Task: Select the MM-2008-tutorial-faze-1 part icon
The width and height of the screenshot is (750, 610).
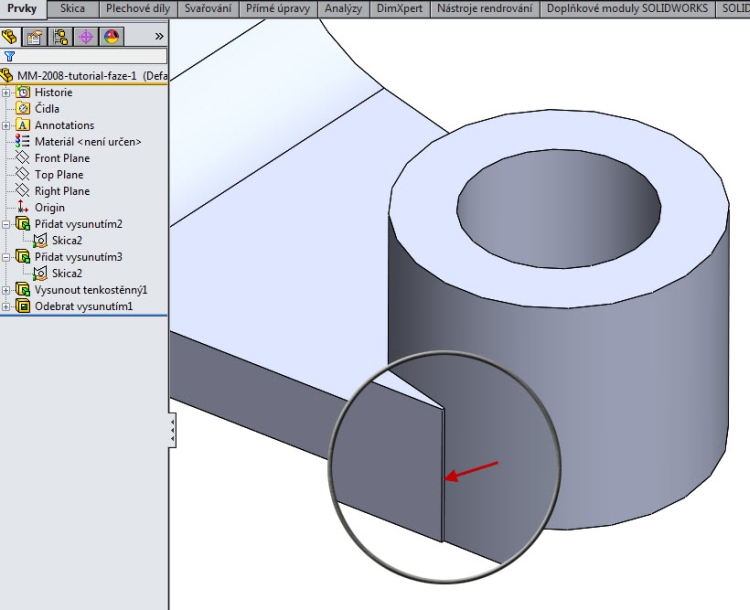Action: pos(7,76)
